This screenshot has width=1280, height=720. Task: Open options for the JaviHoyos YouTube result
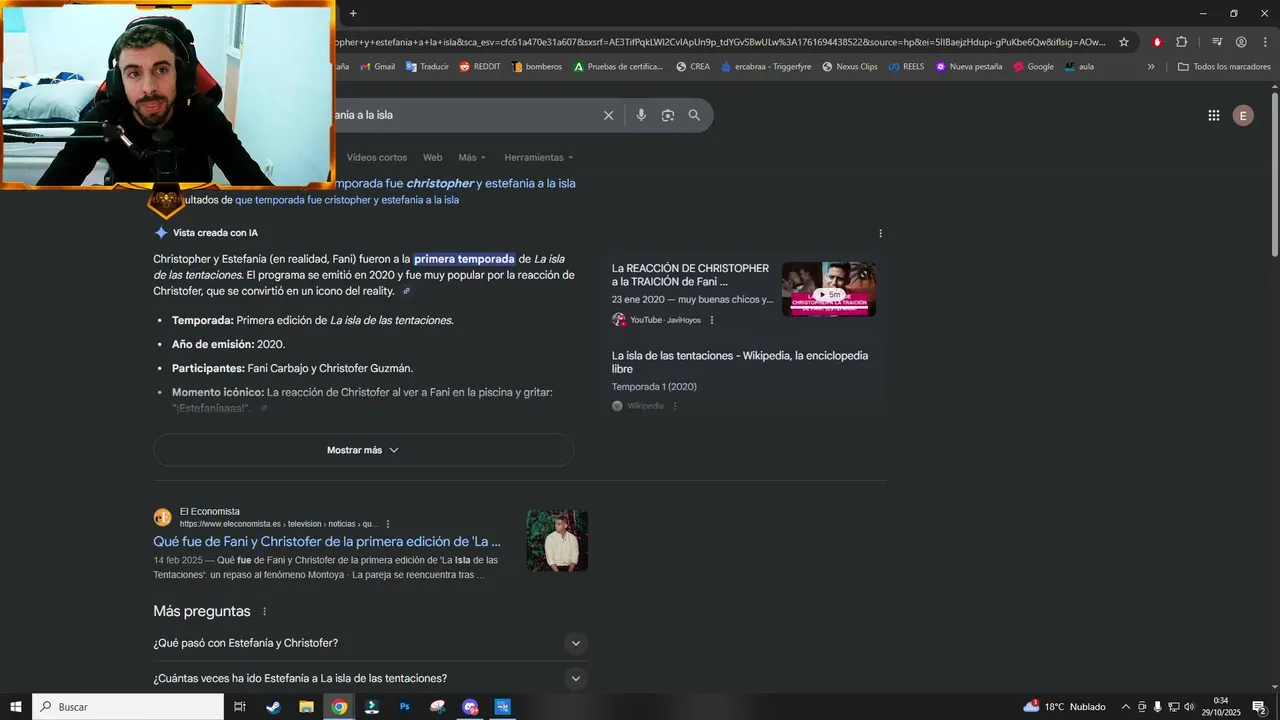[x=712, y=320]
